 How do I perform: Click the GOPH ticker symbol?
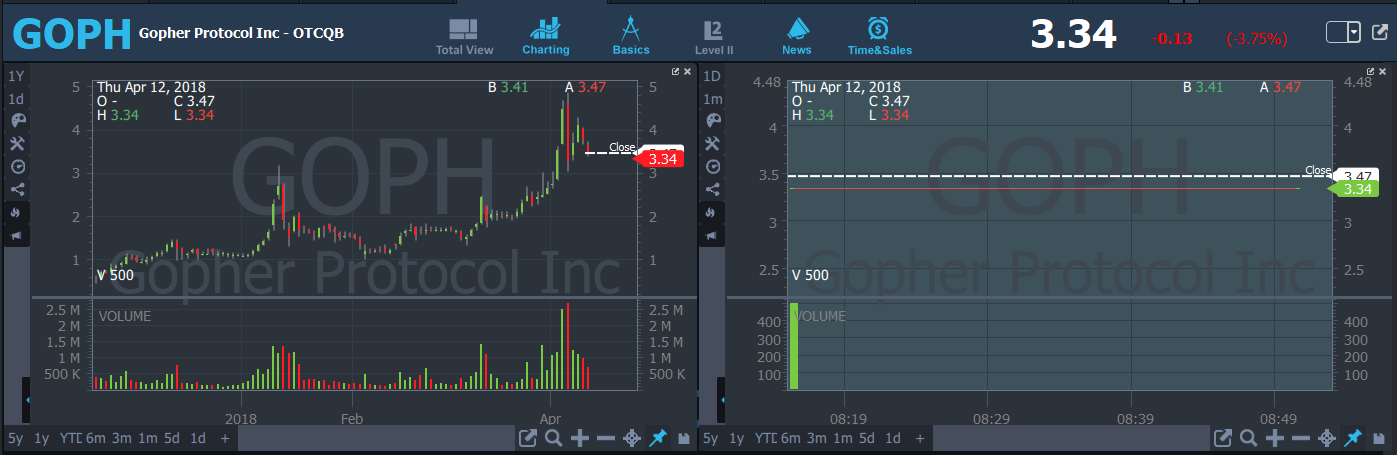click(71, 34)
